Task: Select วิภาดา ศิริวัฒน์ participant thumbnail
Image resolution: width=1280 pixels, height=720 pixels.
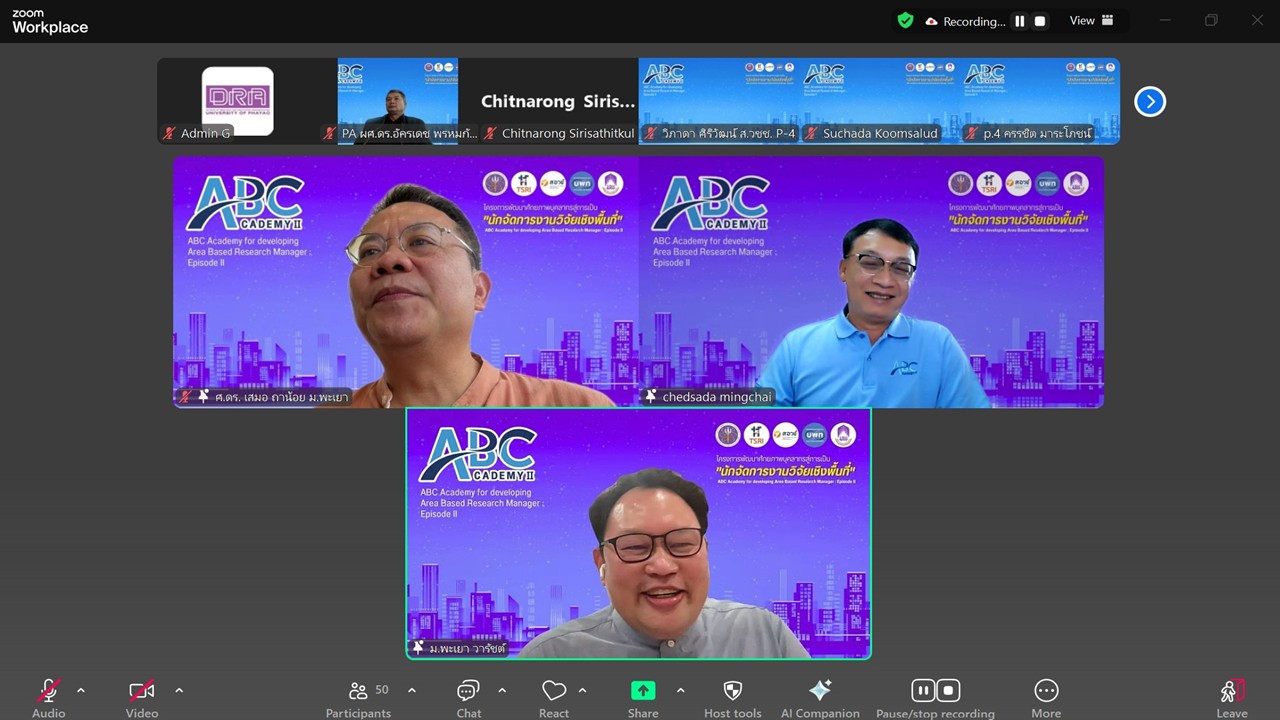Action: [719, 101]
